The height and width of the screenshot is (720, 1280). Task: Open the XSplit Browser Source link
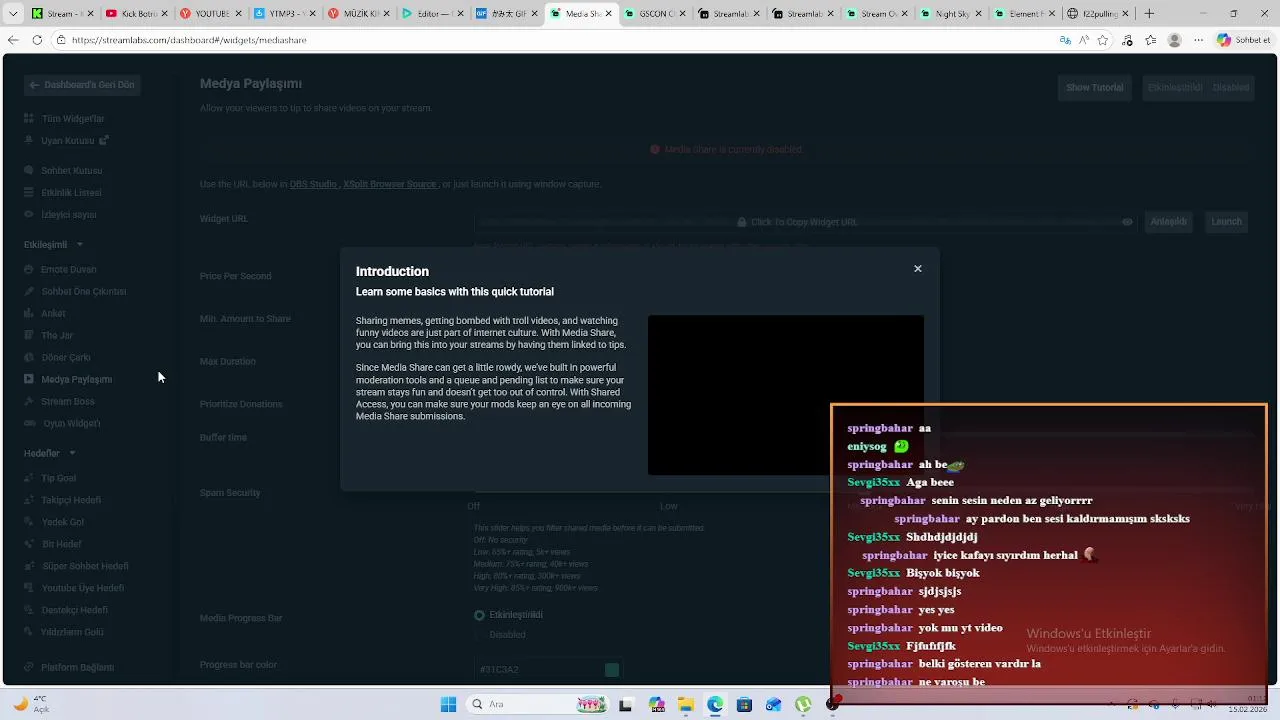pyautogui.click(x=390, y=184)
